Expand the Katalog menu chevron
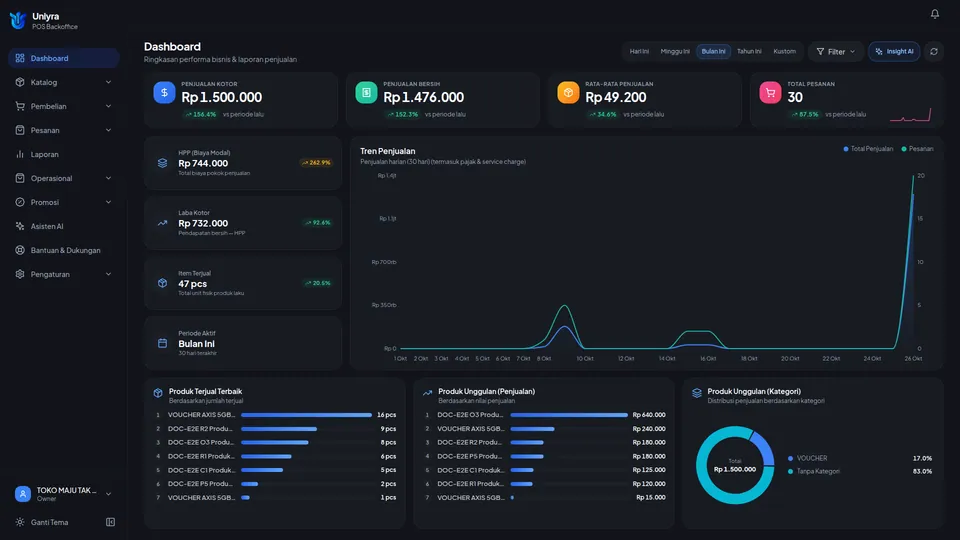 coord(108,82)
